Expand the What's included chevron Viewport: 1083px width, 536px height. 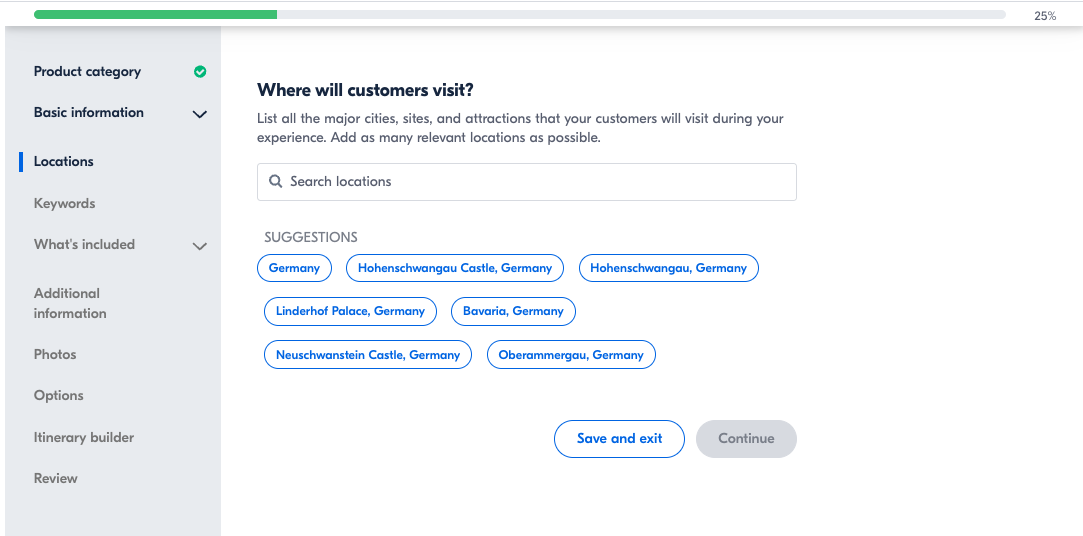[x=200, y=246]
